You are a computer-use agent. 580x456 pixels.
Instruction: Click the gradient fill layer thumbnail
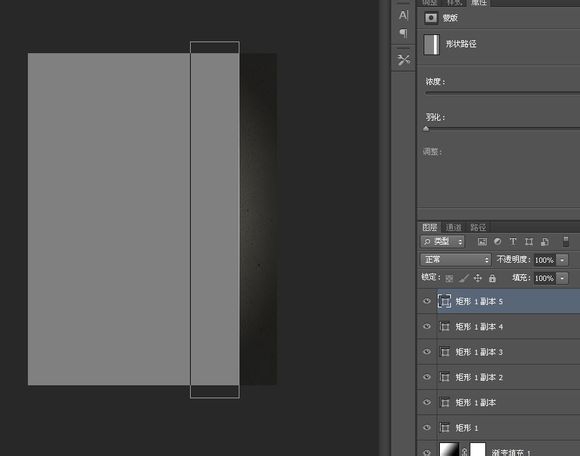point(449,450)
